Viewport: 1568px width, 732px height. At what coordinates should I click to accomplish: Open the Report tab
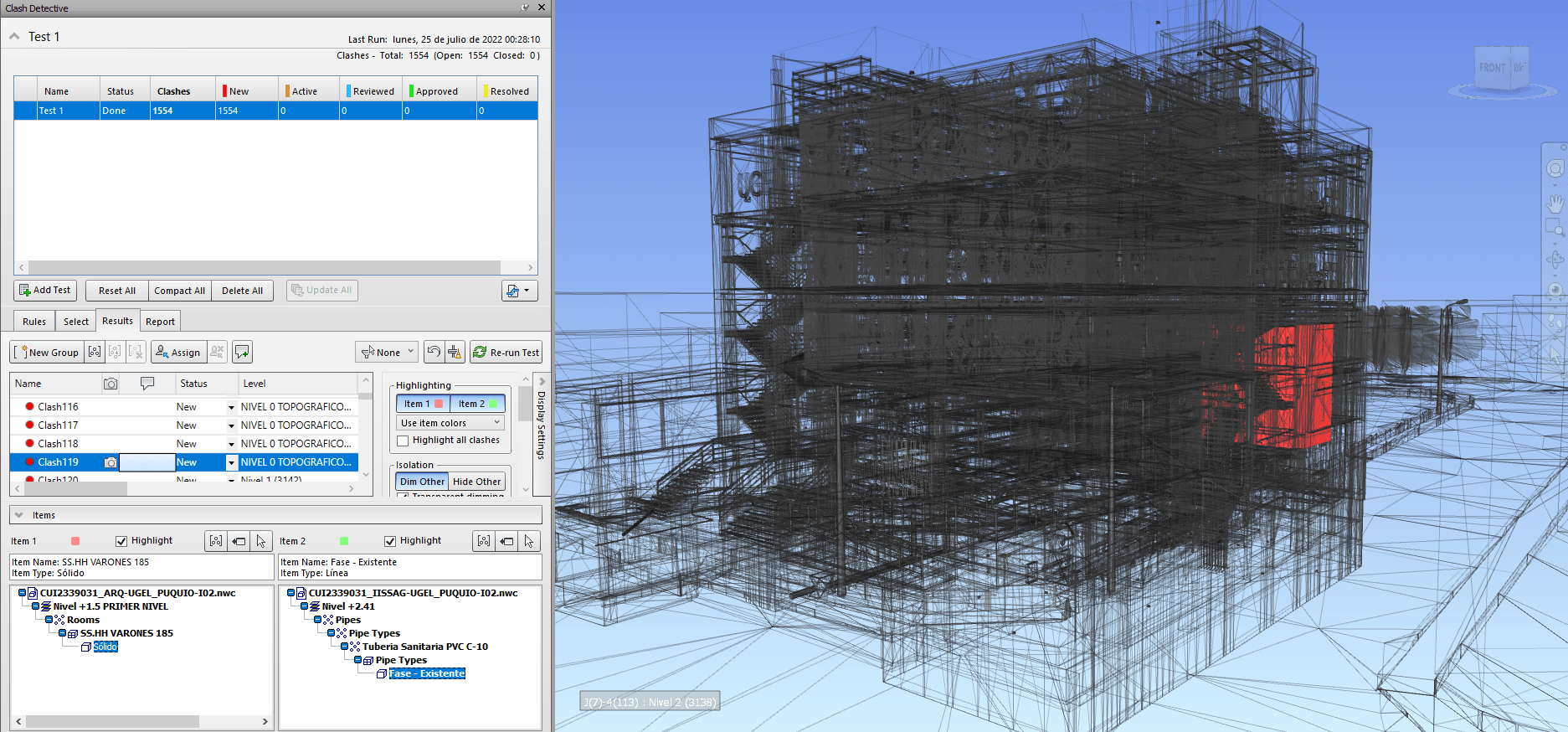tap(160, 322)
